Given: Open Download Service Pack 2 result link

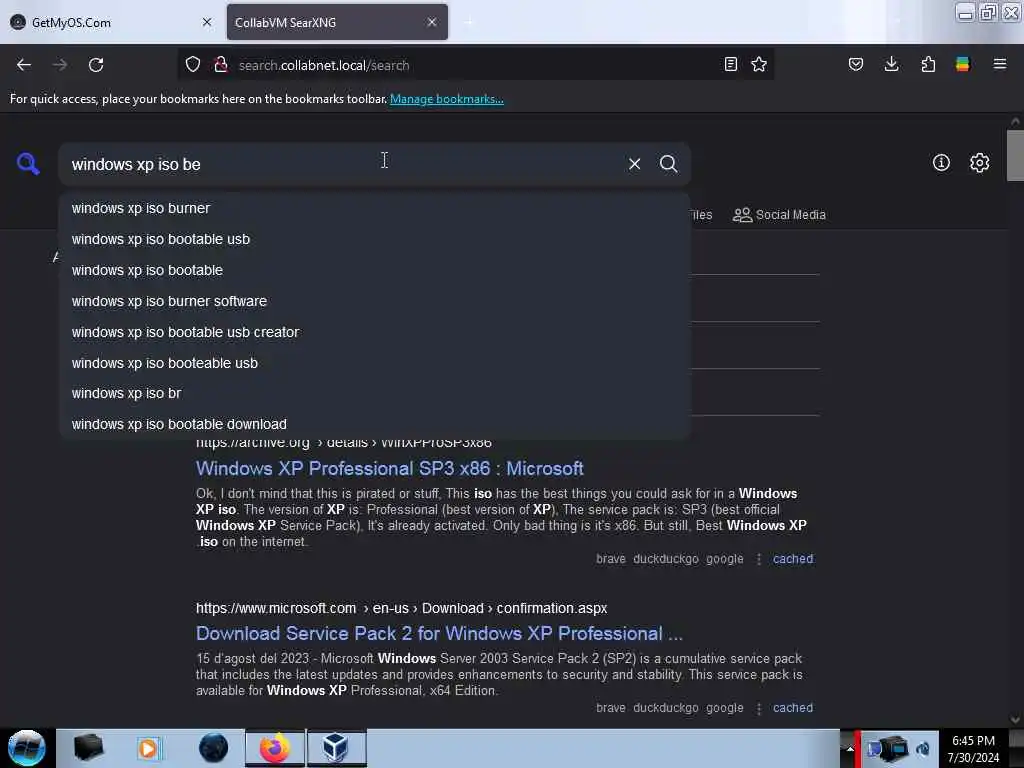Looking at the screenshot, I should click(439, 633).
